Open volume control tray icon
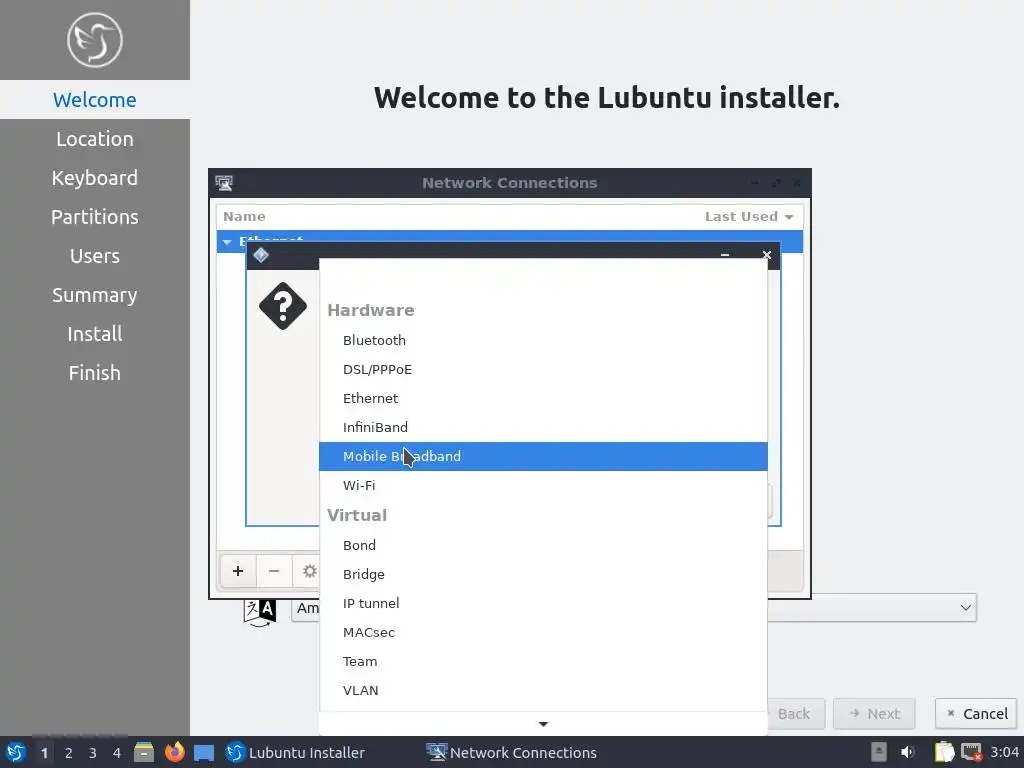The width and height of the screenshot is (1024, 768). click(x=908, y=752)
